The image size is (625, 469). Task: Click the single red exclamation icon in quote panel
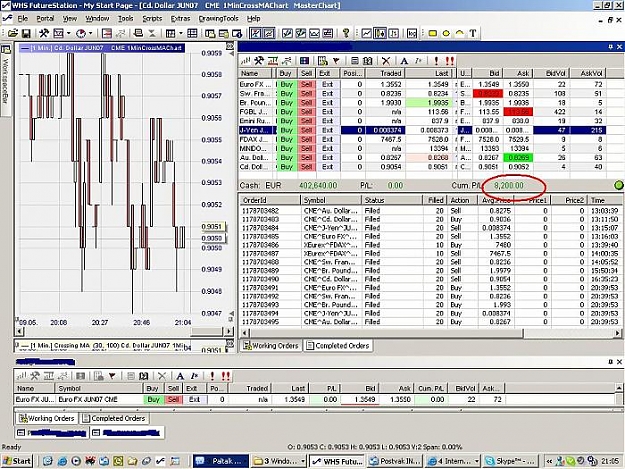click(x=436, y=61)
